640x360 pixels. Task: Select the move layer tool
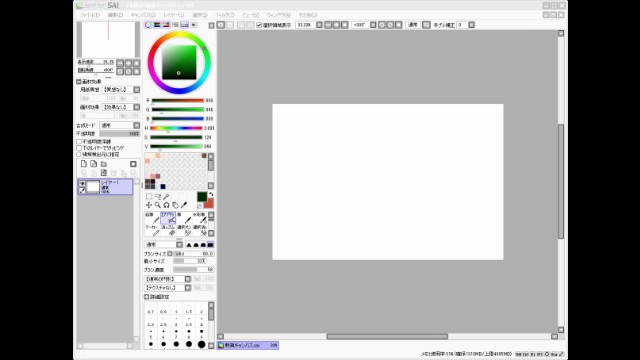[149, 205]
